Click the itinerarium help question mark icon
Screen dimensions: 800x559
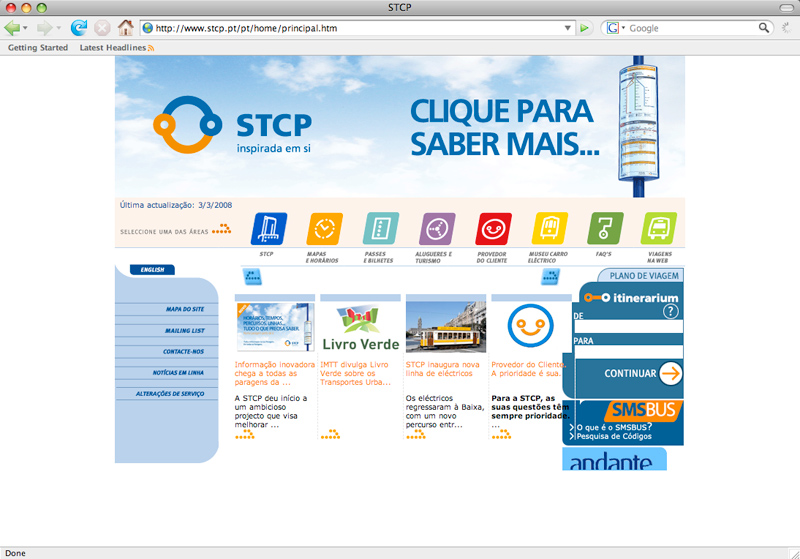(x=670, y=312)
